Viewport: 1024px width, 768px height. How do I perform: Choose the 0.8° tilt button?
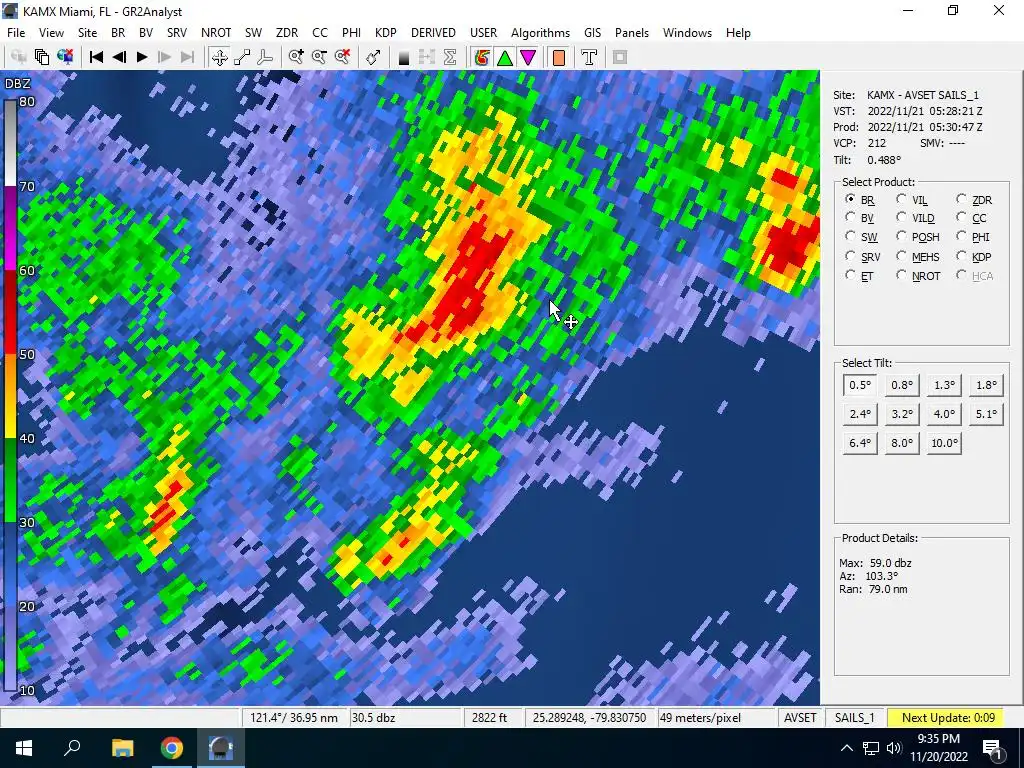coord(902,385)
